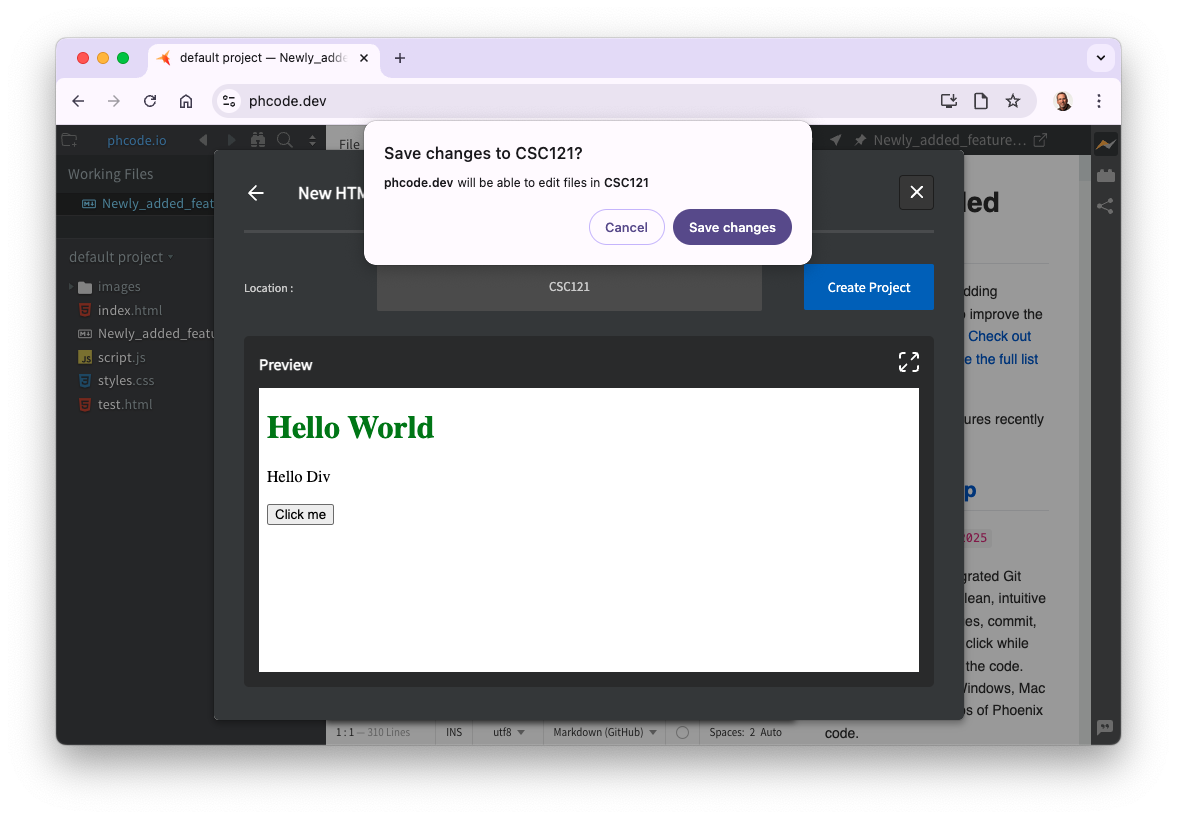Click the Create Project button
This screenshot has width=1177, height=819.
(x=868, y=287)
